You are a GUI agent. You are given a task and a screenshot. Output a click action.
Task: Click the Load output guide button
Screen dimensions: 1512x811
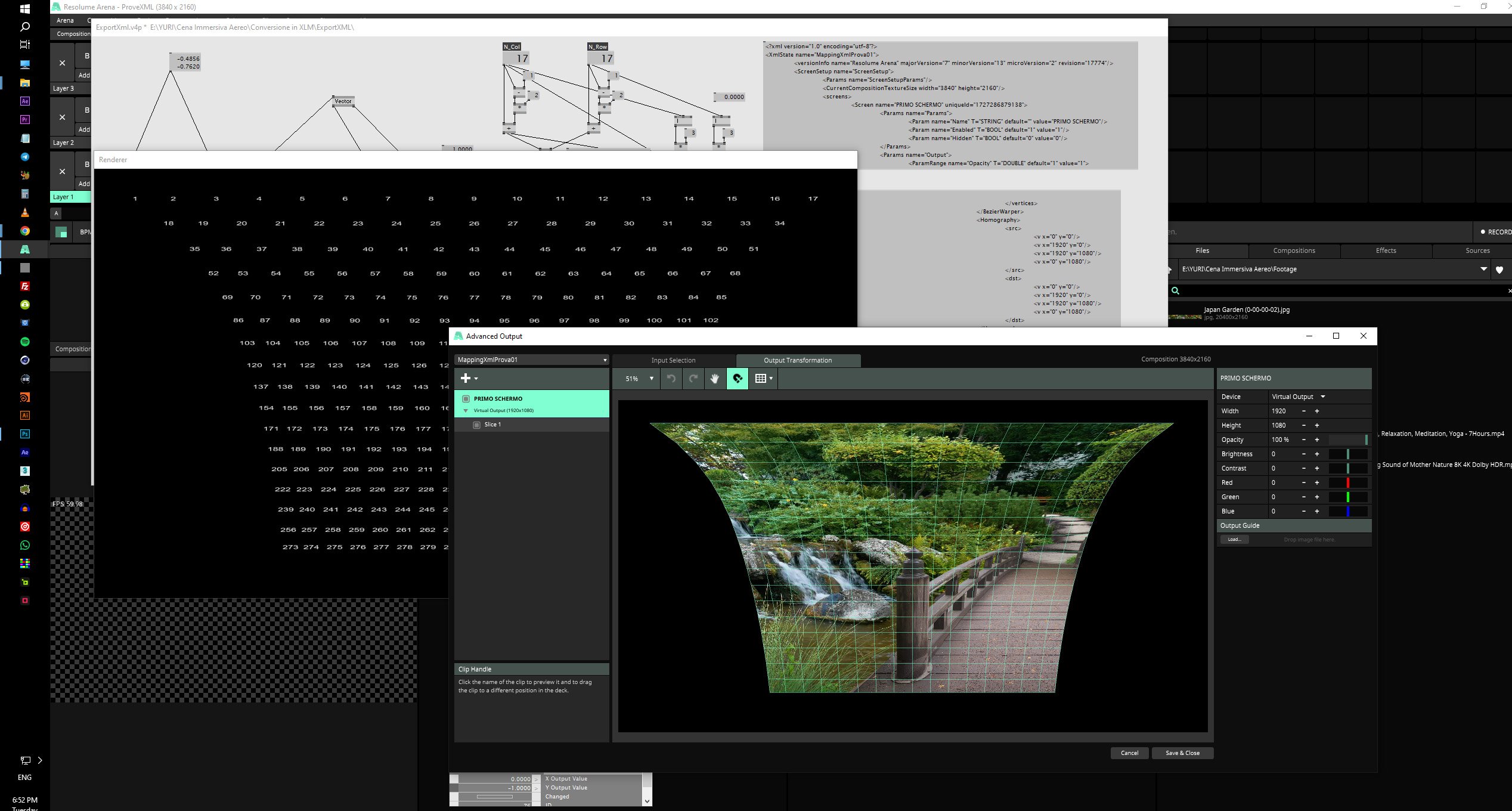(1234, 540)
